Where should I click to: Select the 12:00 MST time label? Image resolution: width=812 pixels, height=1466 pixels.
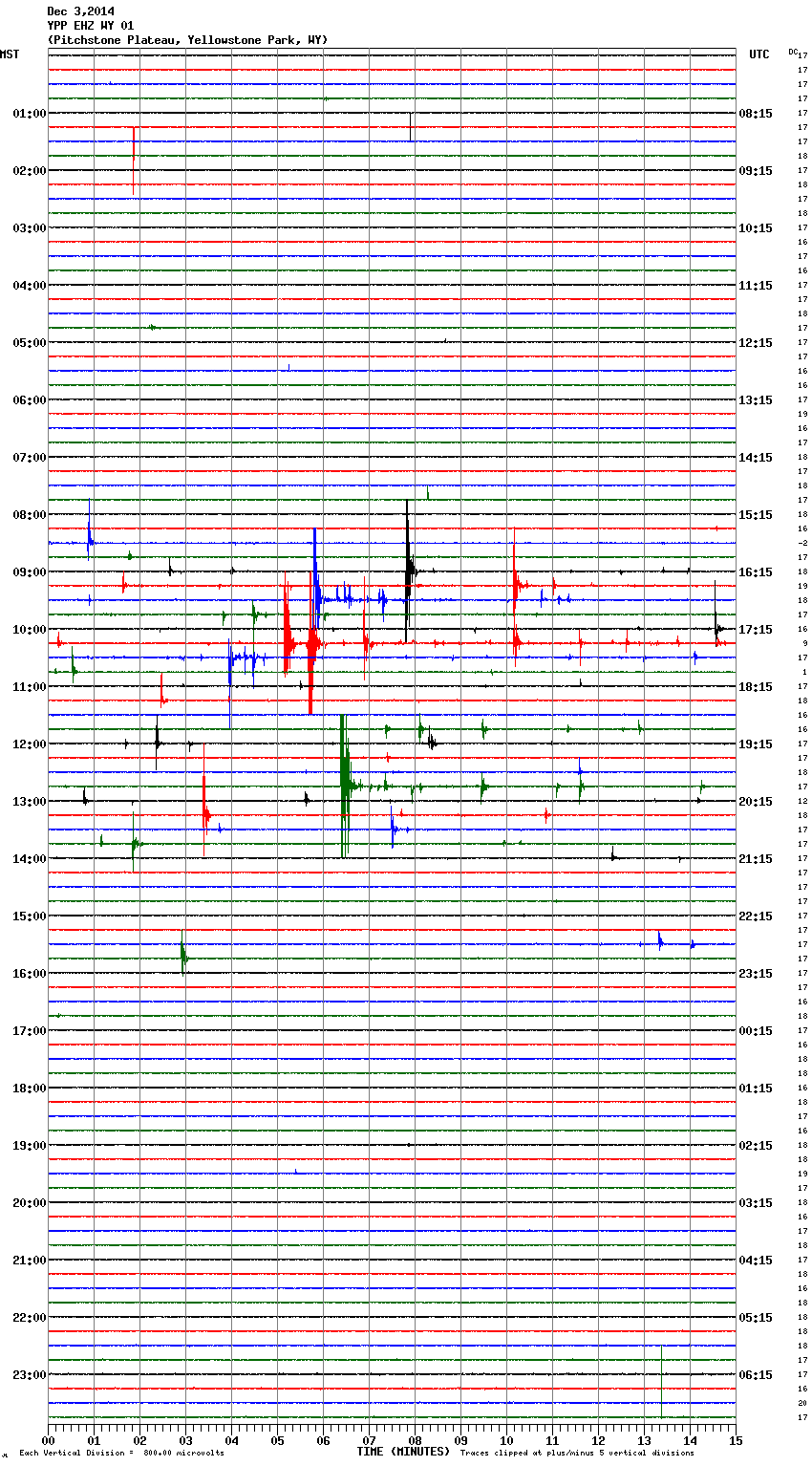point(30,744)
